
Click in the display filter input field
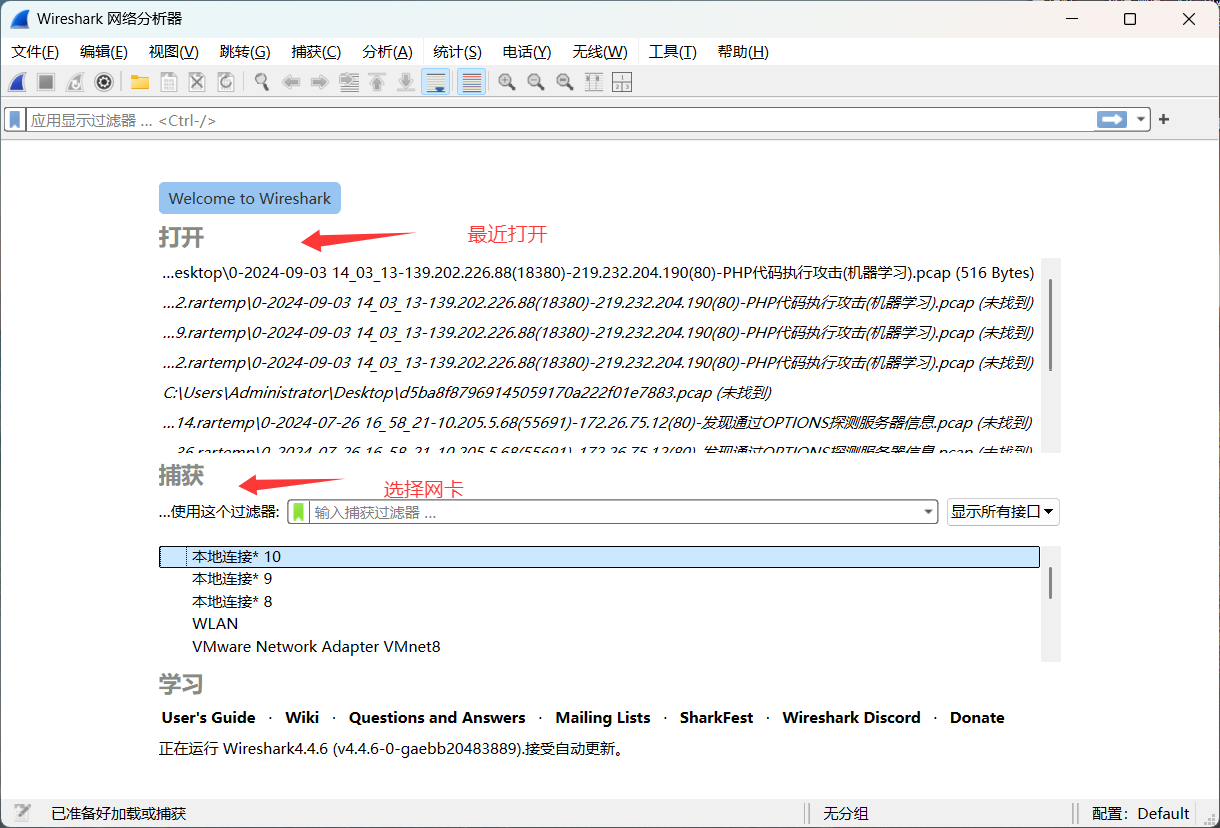pyautogui.click(x=560, y=120)
